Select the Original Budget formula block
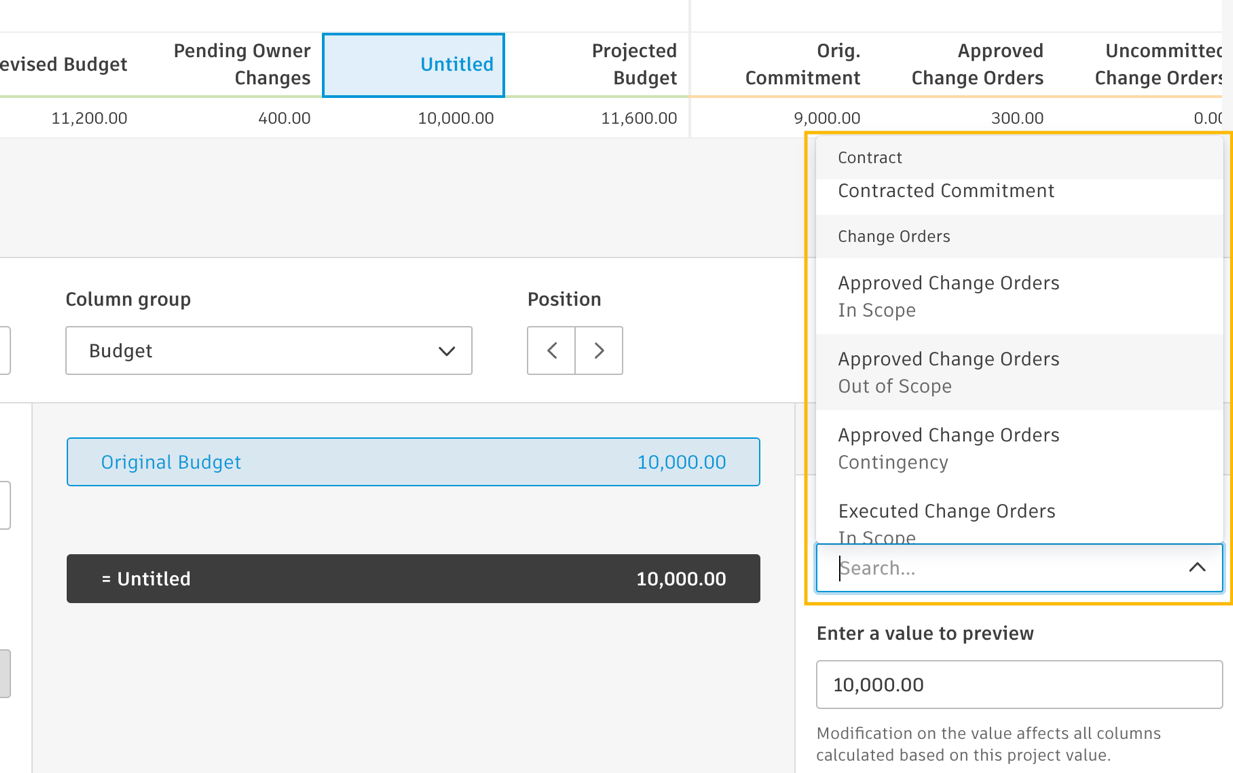 413,462
